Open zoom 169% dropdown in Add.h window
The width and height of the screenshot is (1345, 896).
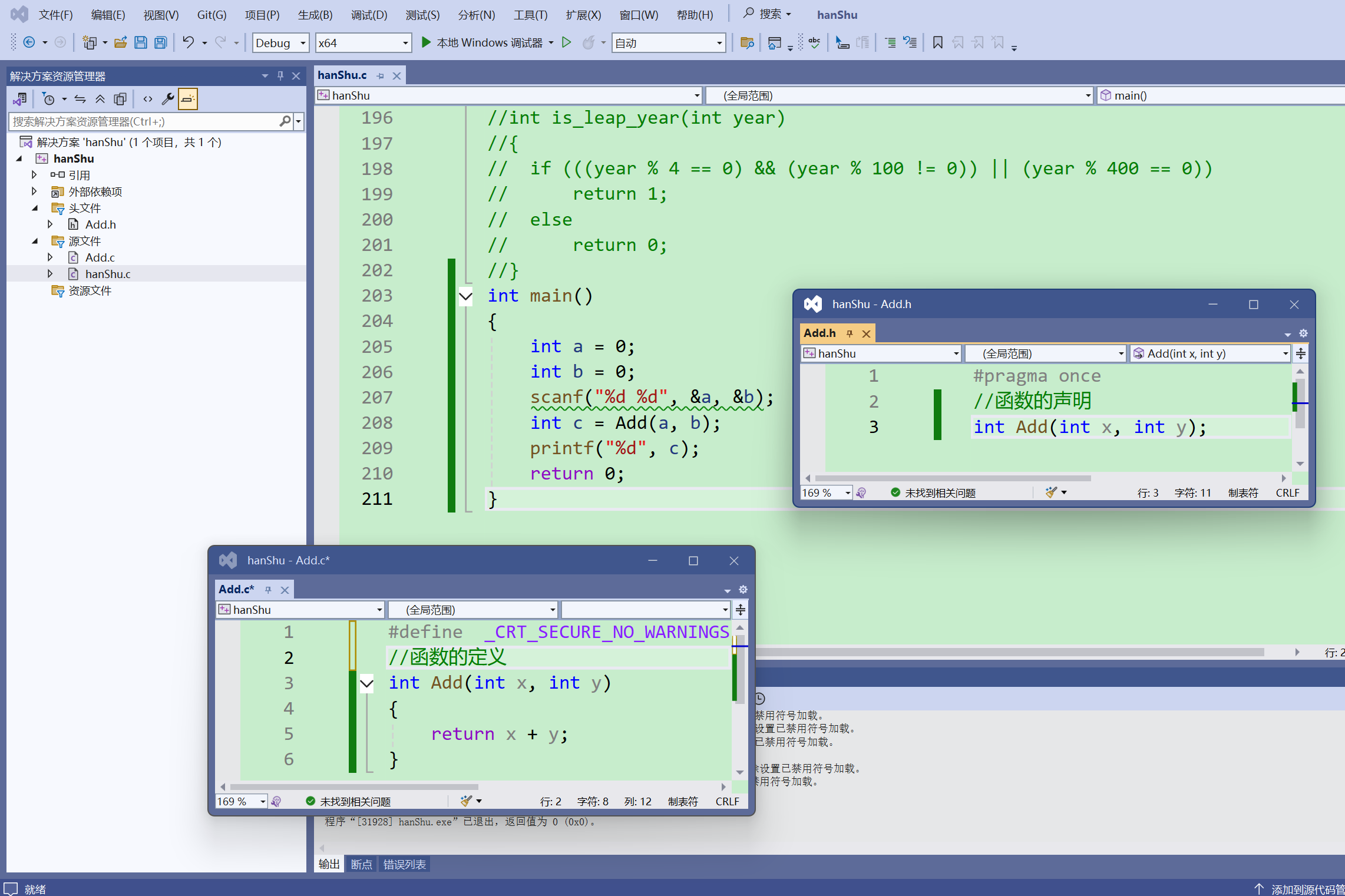(848, 493)
